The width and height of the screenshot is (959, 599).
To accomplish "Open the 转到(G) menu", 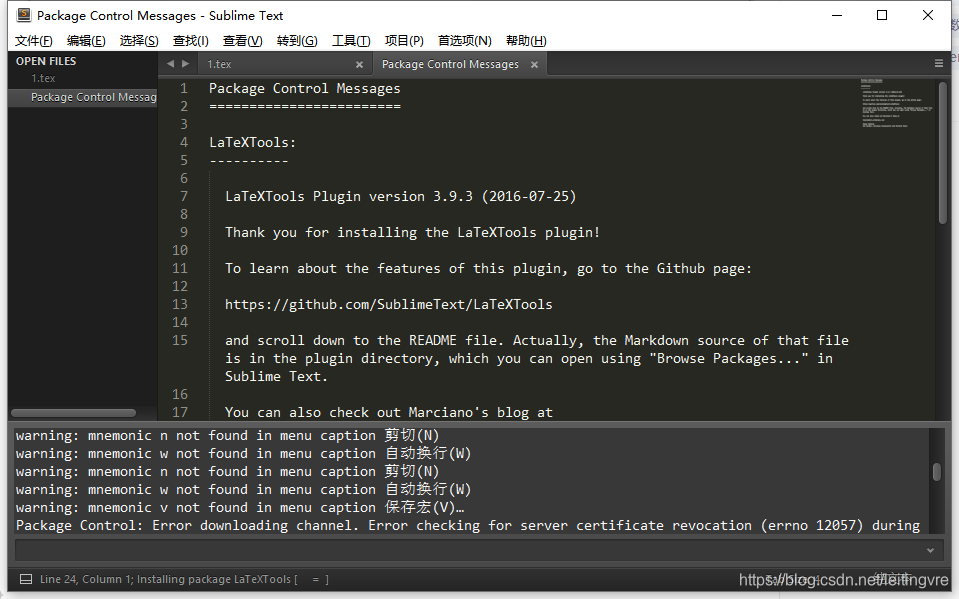I will [x=297, y=41].
